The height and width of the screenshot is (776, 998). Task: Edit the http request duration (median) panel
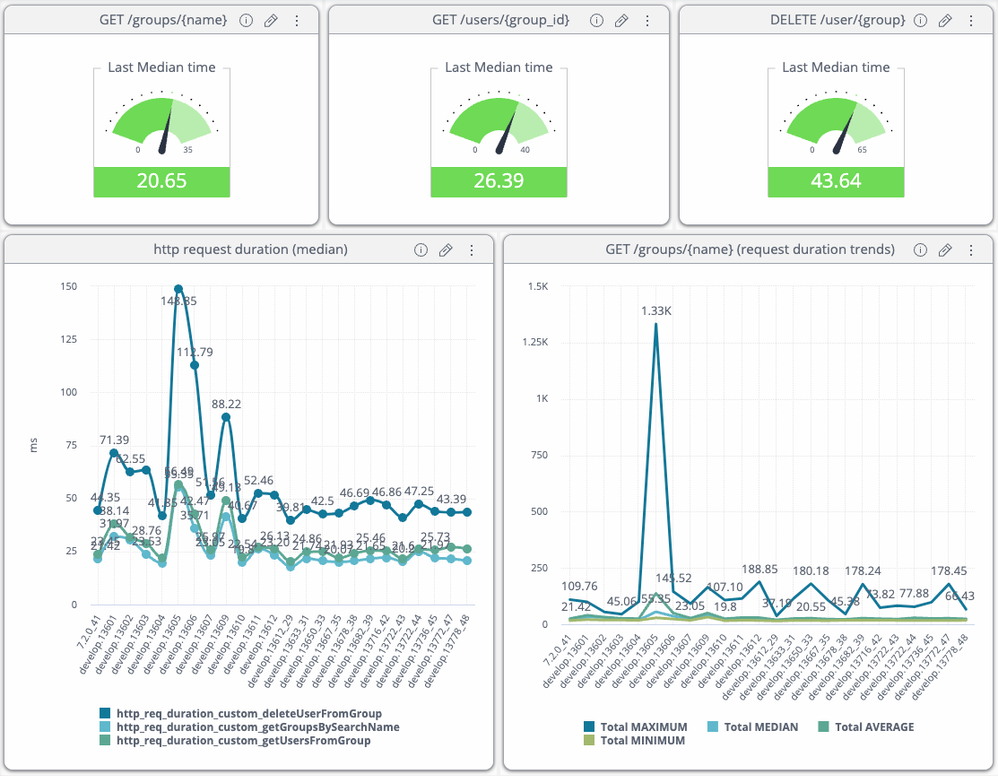click(446, 250)
